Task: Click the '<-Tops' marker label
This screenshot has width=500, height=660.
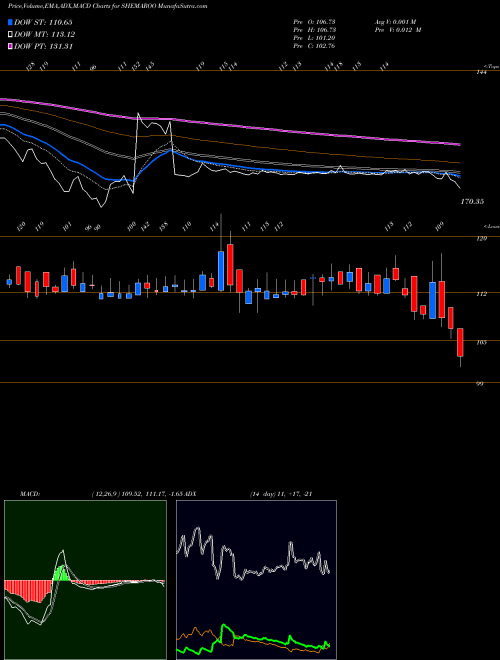Action: click(x=491, y=66)
